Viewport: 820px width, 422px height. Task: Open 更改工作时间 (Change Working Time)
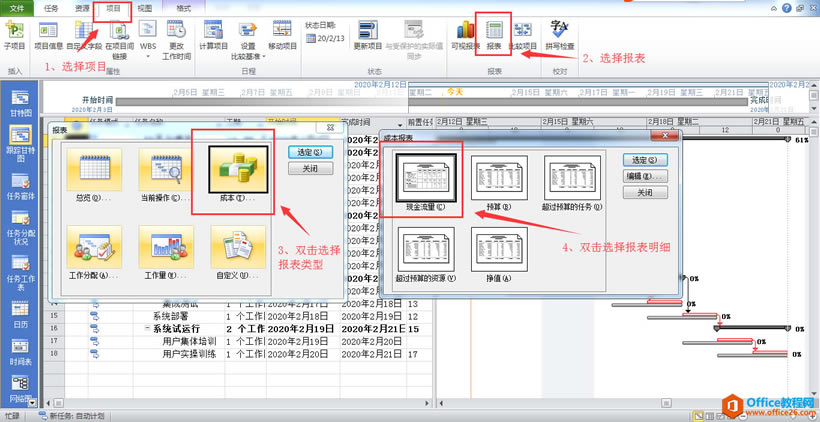(x=176, y=40)
